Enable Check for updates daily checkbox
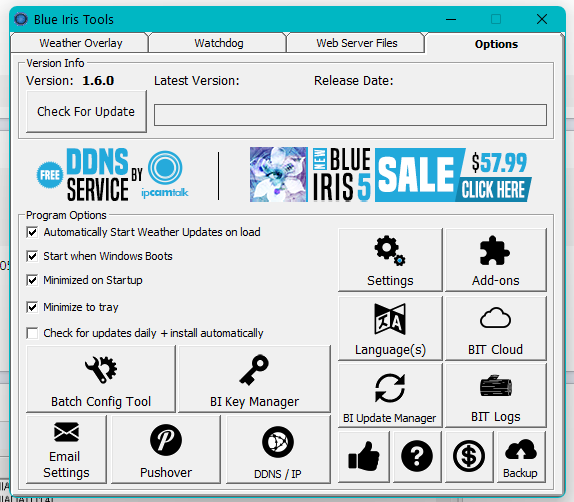The image size is (574, 502). (32, 333)
